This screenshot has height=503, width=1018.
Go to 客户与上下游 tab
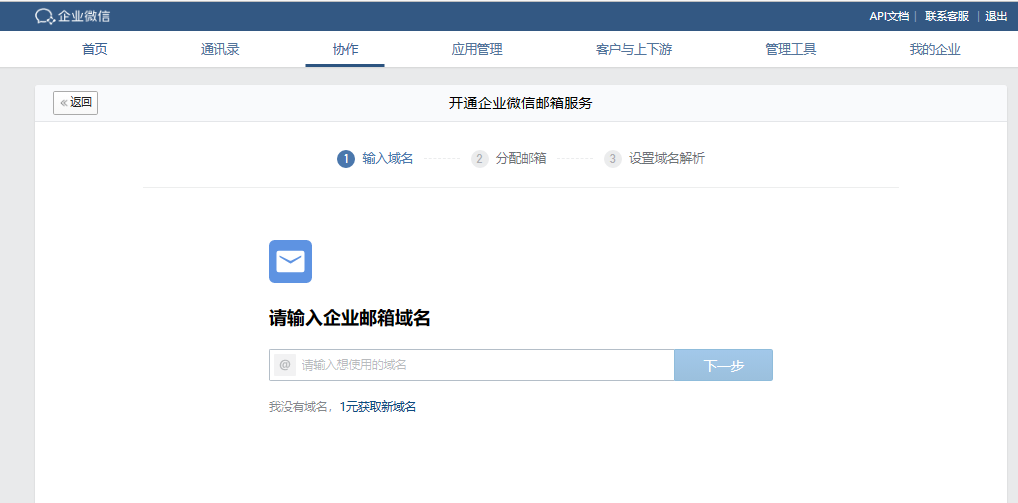pos(634,49)
